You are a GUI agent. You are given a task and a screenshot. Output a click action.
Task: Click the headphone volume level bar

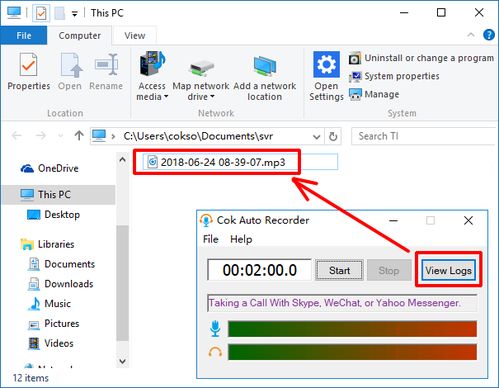[x=352, y=352]
